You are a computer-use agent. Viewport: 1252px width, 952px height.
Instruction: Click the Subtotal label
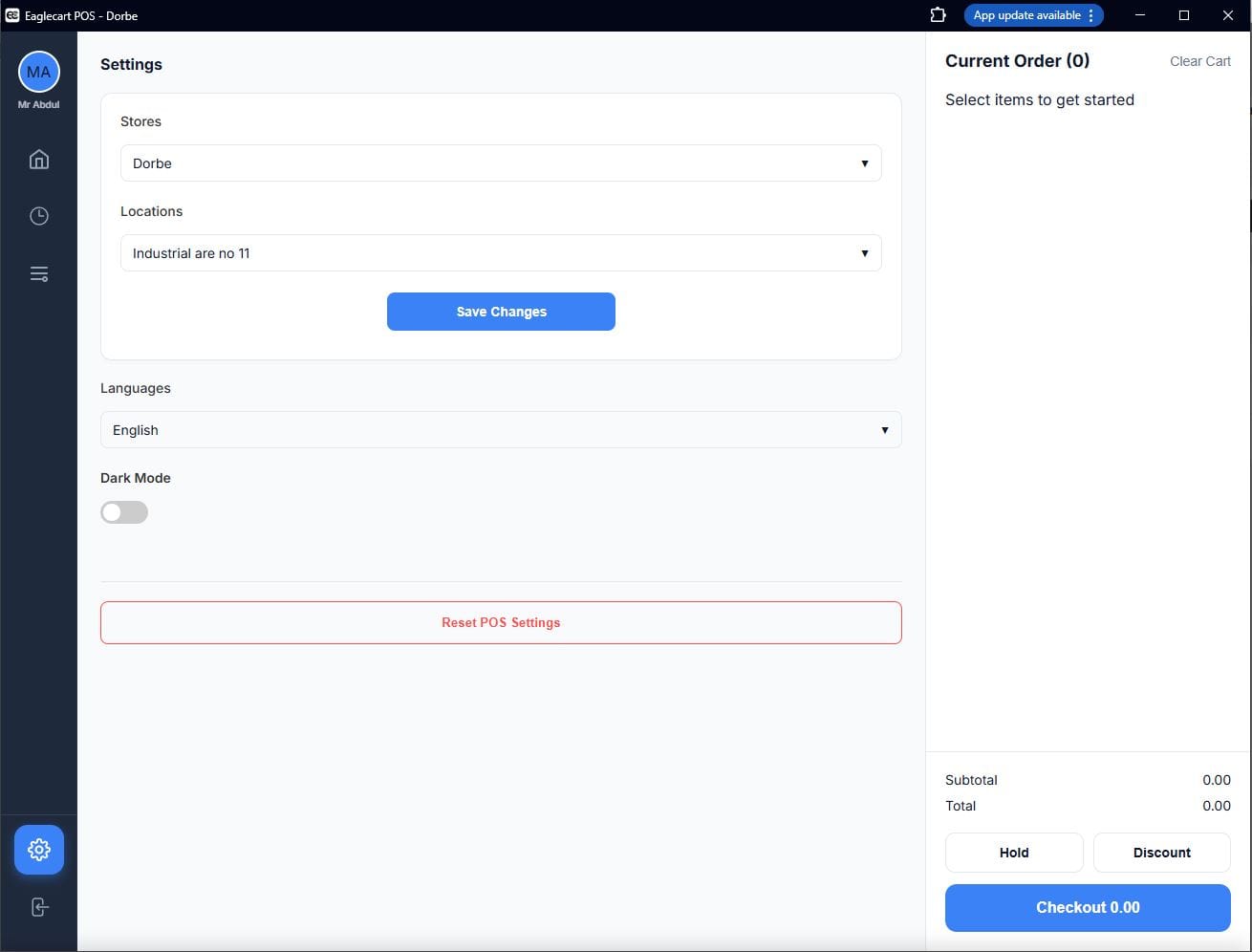[x=971, y=780]
